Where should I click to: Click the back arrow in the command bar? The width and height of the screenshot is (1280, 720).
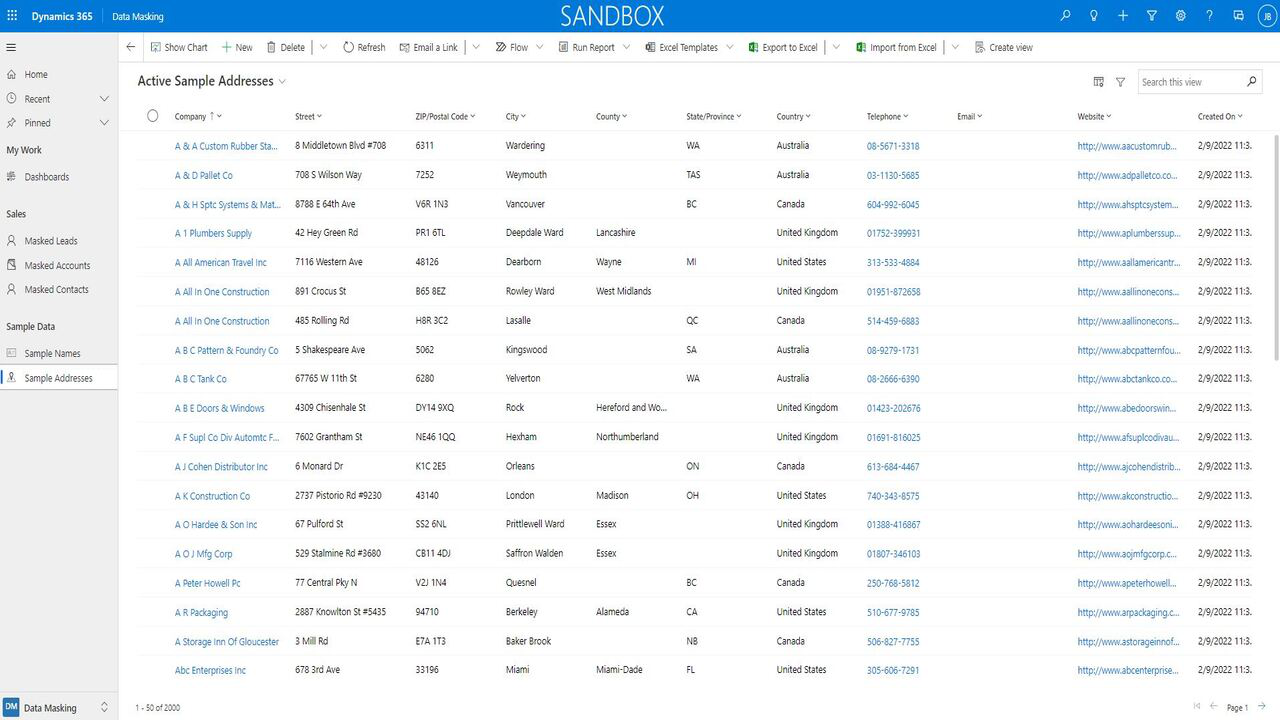(131, 47)
